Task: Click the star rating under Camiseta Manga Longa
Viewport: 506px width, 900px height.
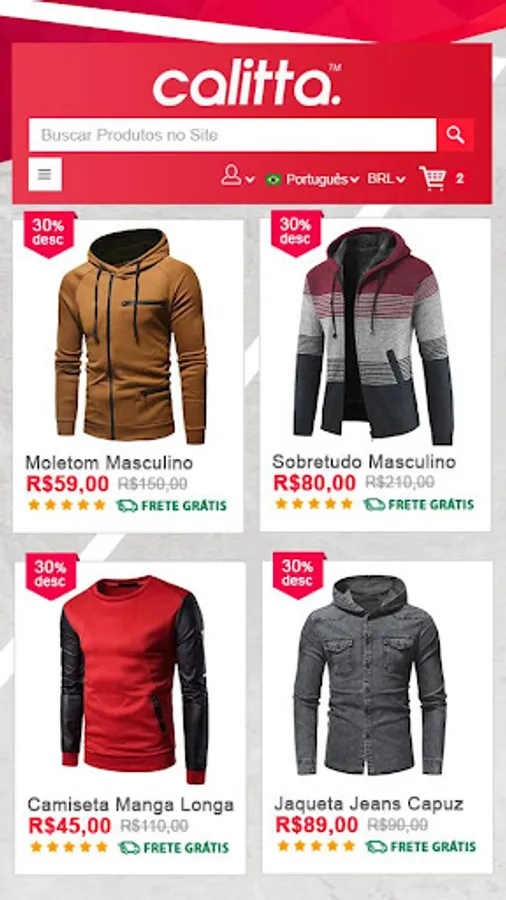Action: (x=69, y=847)
